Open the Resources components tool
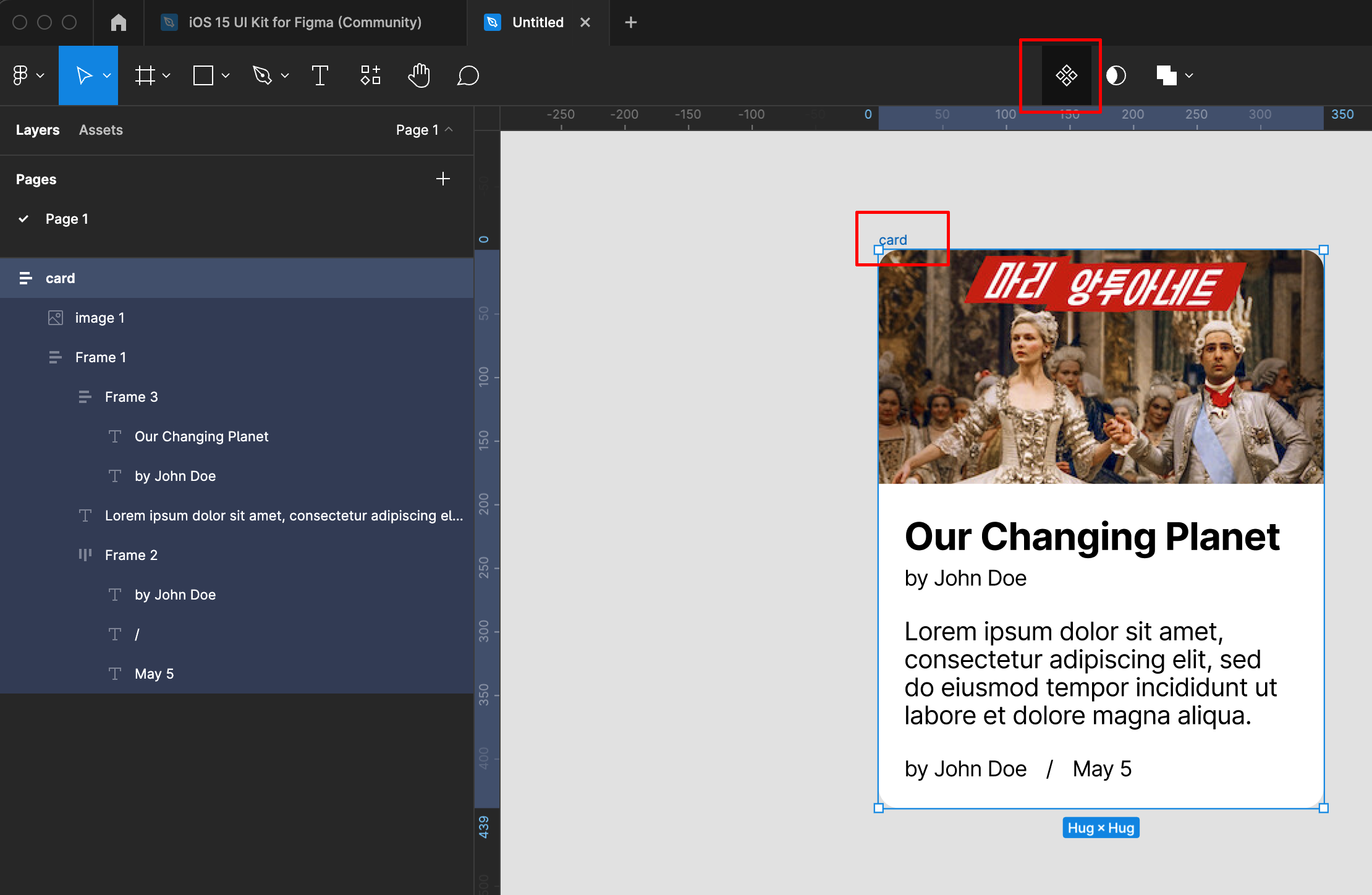 pyautogui.click(x=370, y=75)
